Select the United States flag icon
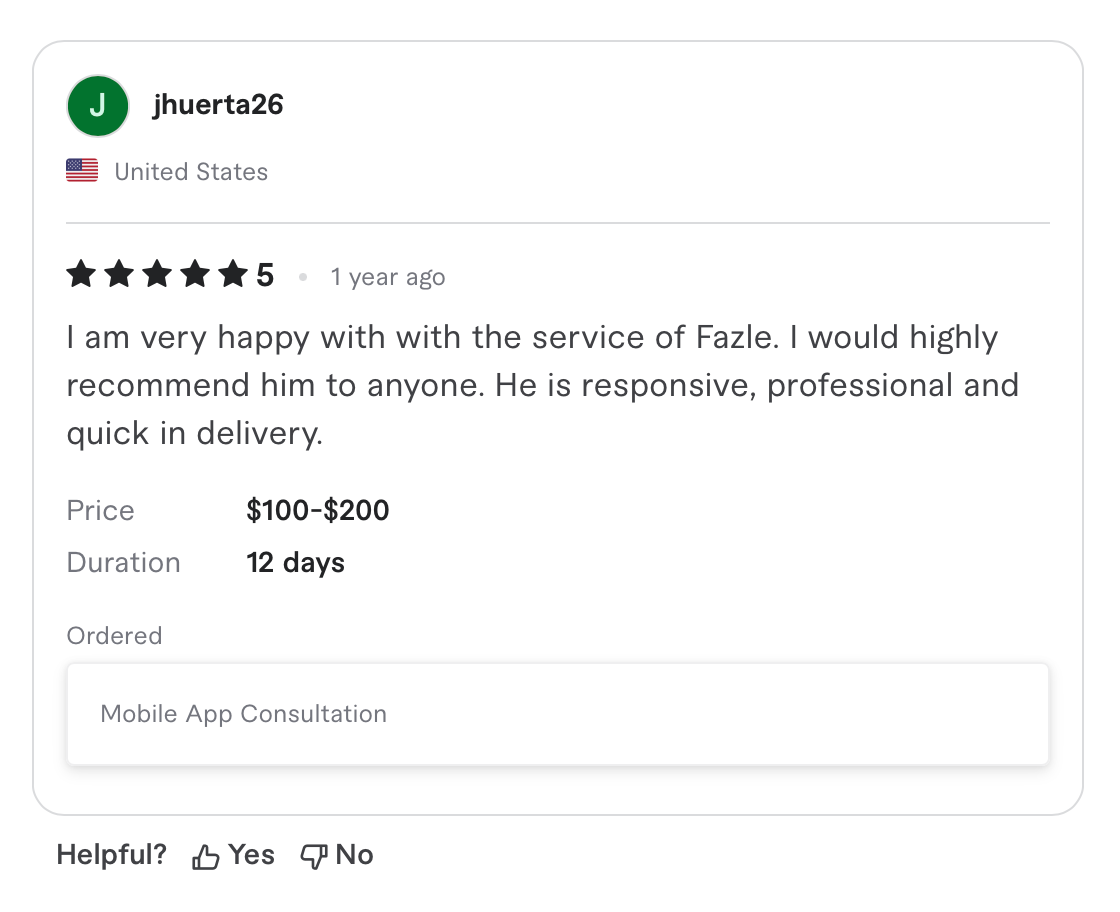This screenshot has height=912, width=1120. tap(82, 170)
